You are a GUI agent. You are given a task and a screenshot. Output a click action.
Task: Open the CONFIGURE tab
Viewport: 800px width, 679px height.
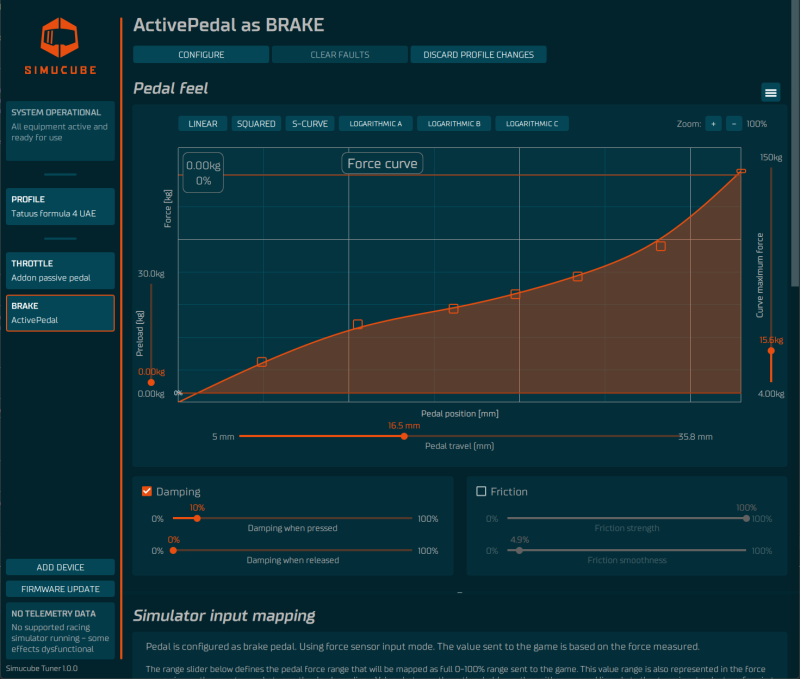click(201, 55)
